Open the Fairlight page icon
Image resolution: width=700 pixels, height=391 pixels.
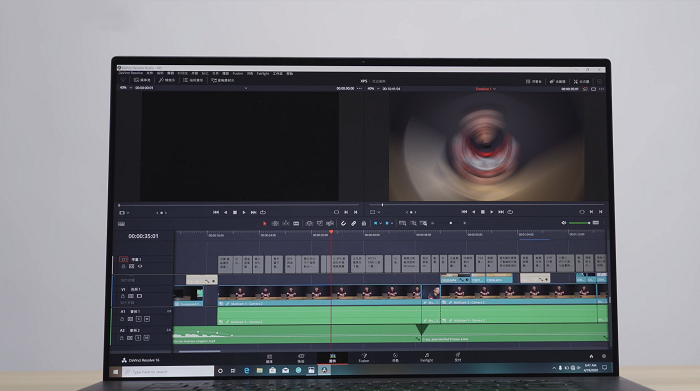pos(426,358)
